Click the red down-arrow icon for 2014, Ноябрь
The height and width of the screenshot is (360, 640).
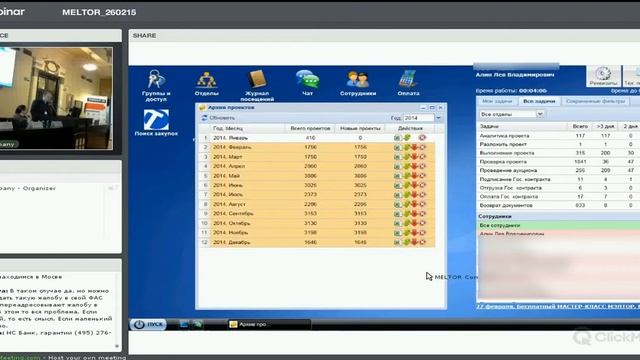click(x=414, y=233)
